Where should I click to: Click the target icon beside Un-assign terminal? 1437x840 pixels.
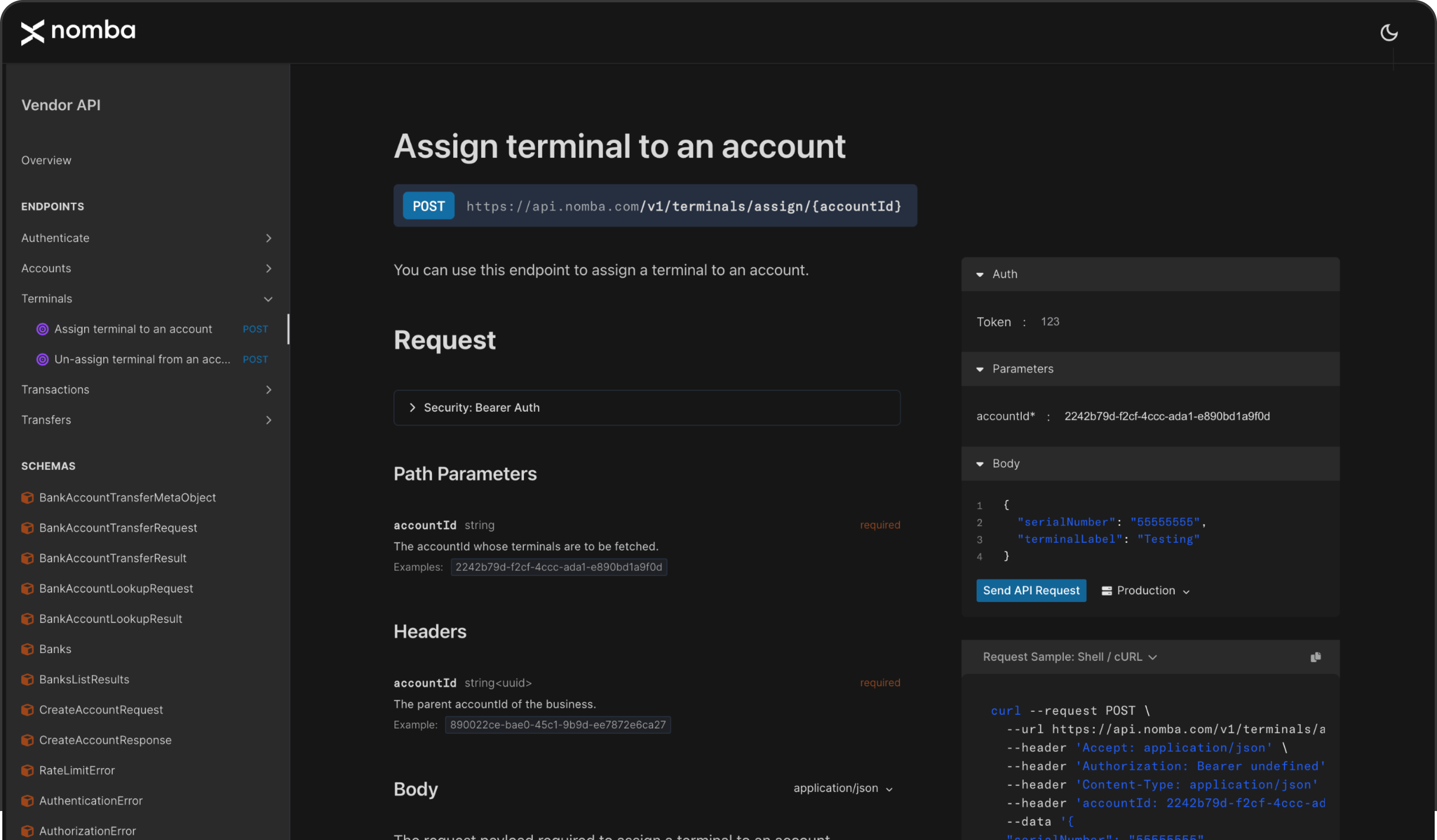click(x=42, y=359)
